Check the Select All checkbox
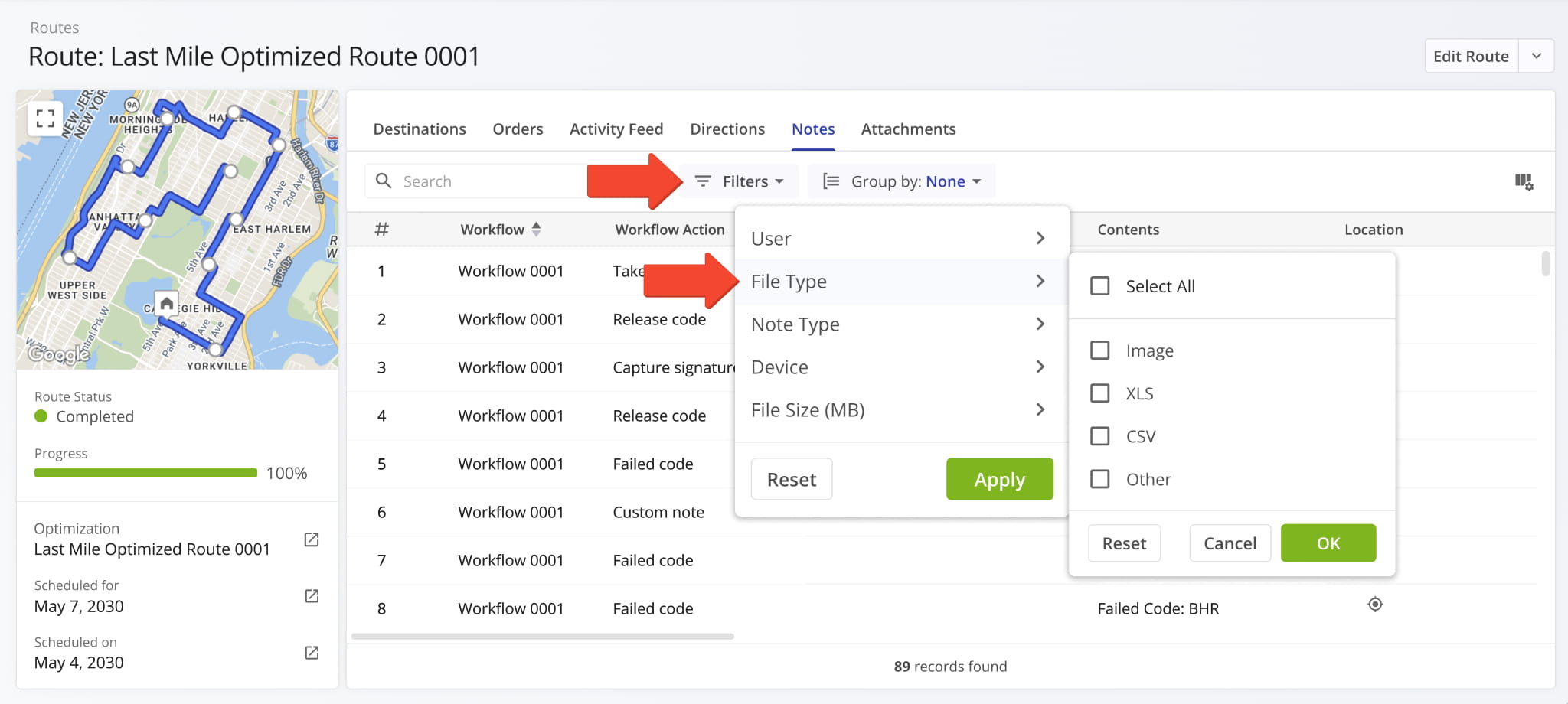 1099,286
